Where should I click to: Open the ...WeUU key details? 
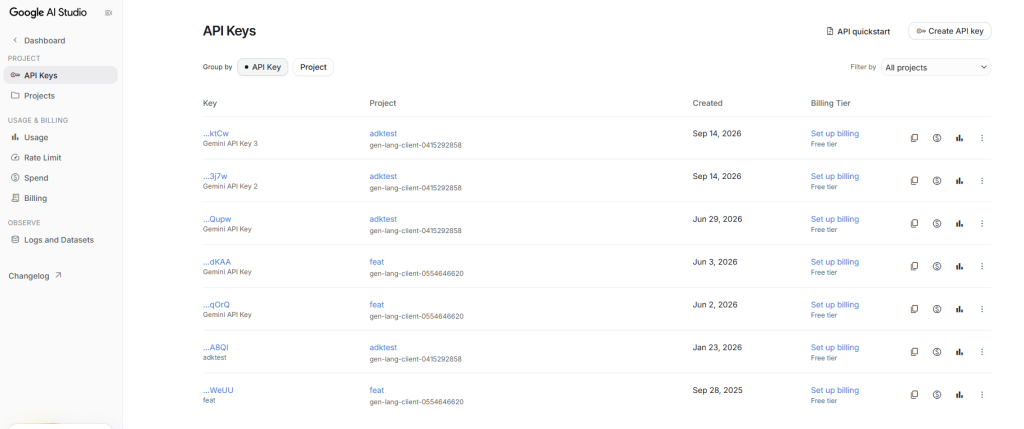[218, 390]
